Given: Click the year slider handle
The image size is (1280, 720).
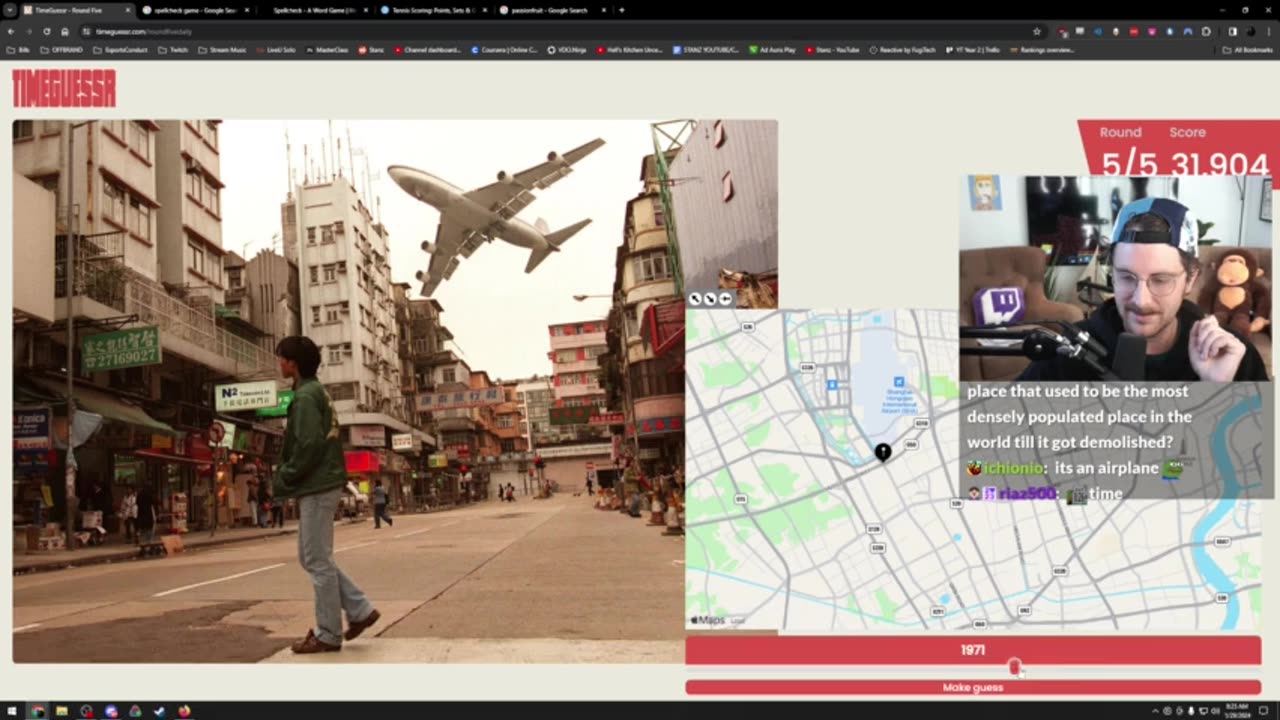Looking at the screenshot, I should (1014, 667).
